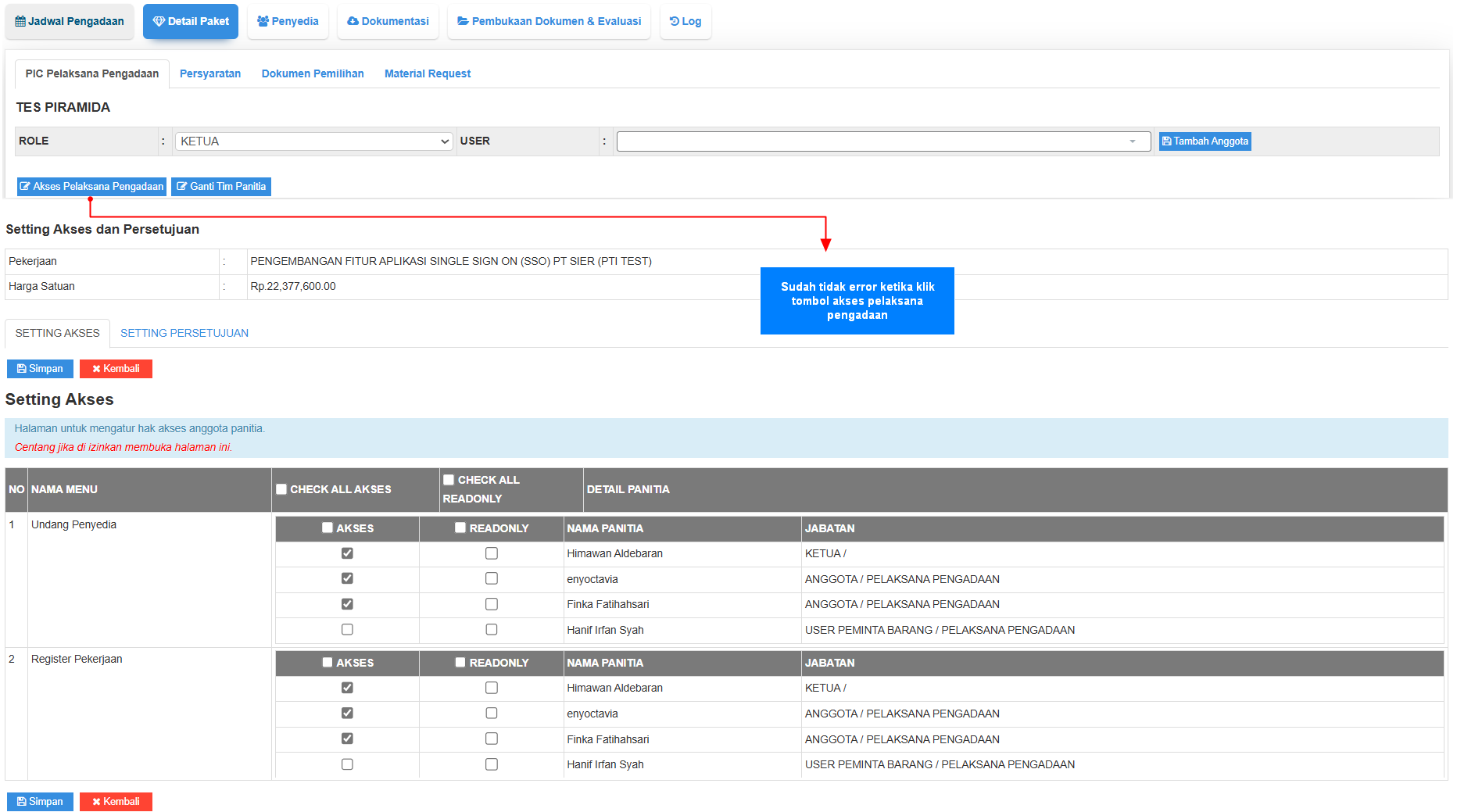Open the Persyaratan tab

point(210,73)
